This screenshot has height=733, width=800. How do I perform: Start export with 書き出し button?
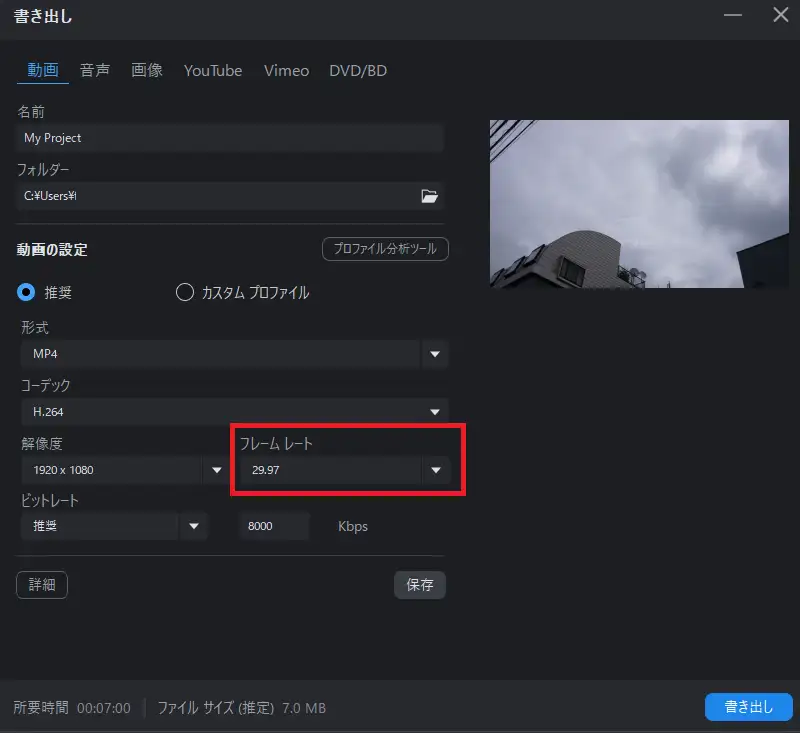tap(748, 707)
